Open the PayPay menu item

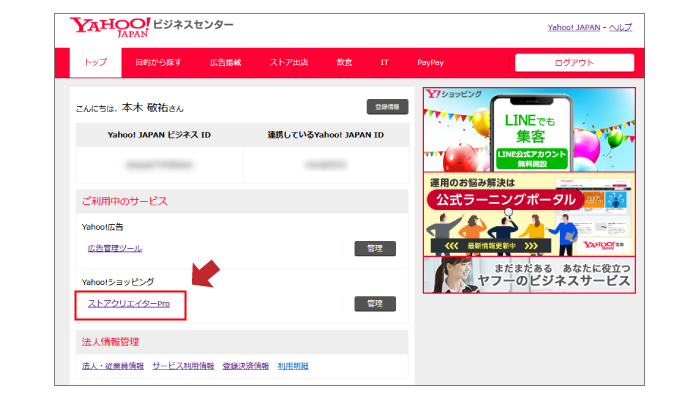(430, 62)
